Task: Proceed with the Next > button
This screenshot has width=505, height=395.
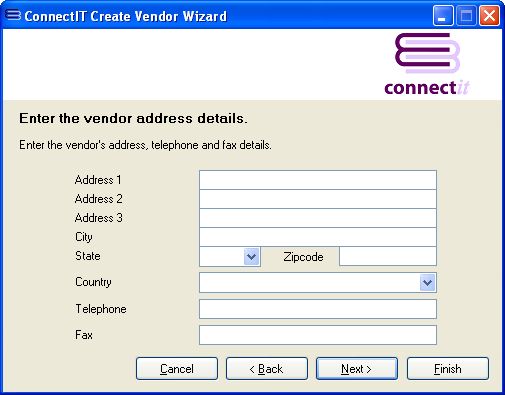Action: click(x=357, y=369)
